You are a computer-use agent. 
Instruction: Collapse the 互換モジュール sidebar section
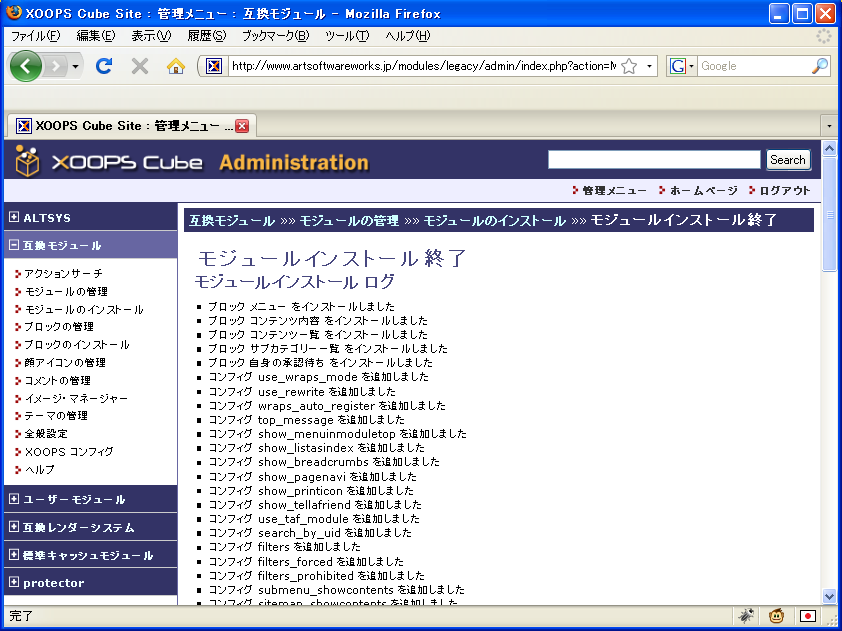tap(14, 245)
